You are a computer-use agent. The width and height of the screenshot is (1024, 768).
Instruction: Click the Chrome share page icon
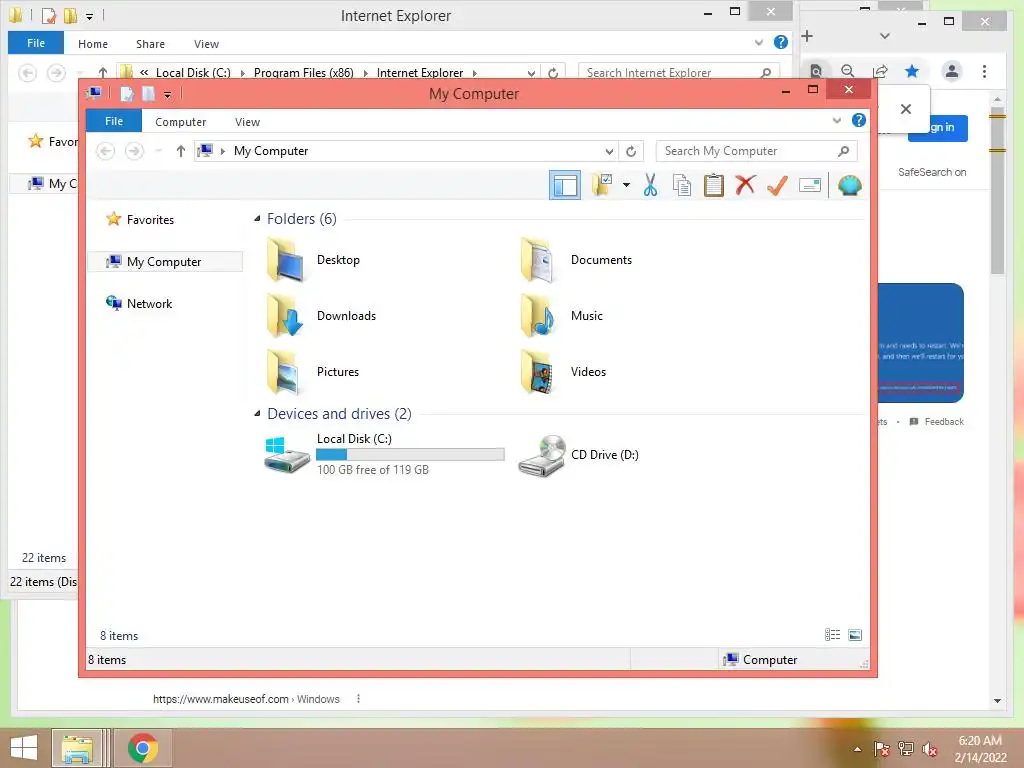pyautogui.click(x=880, y=71)
